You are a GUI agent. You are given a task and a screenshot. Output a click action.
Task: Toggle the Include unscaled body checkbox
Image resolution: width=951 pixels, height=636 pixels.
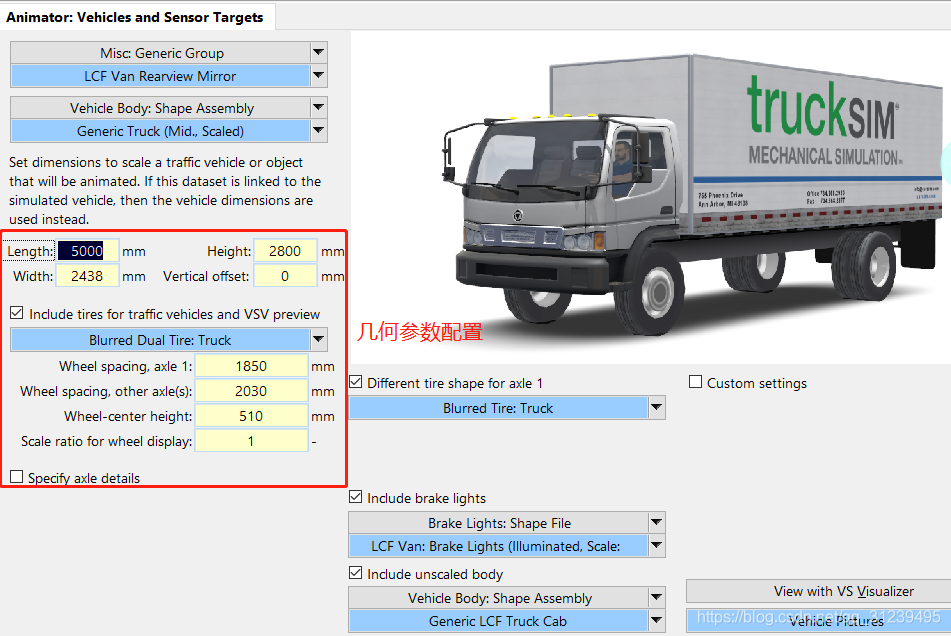pos(356,574)
